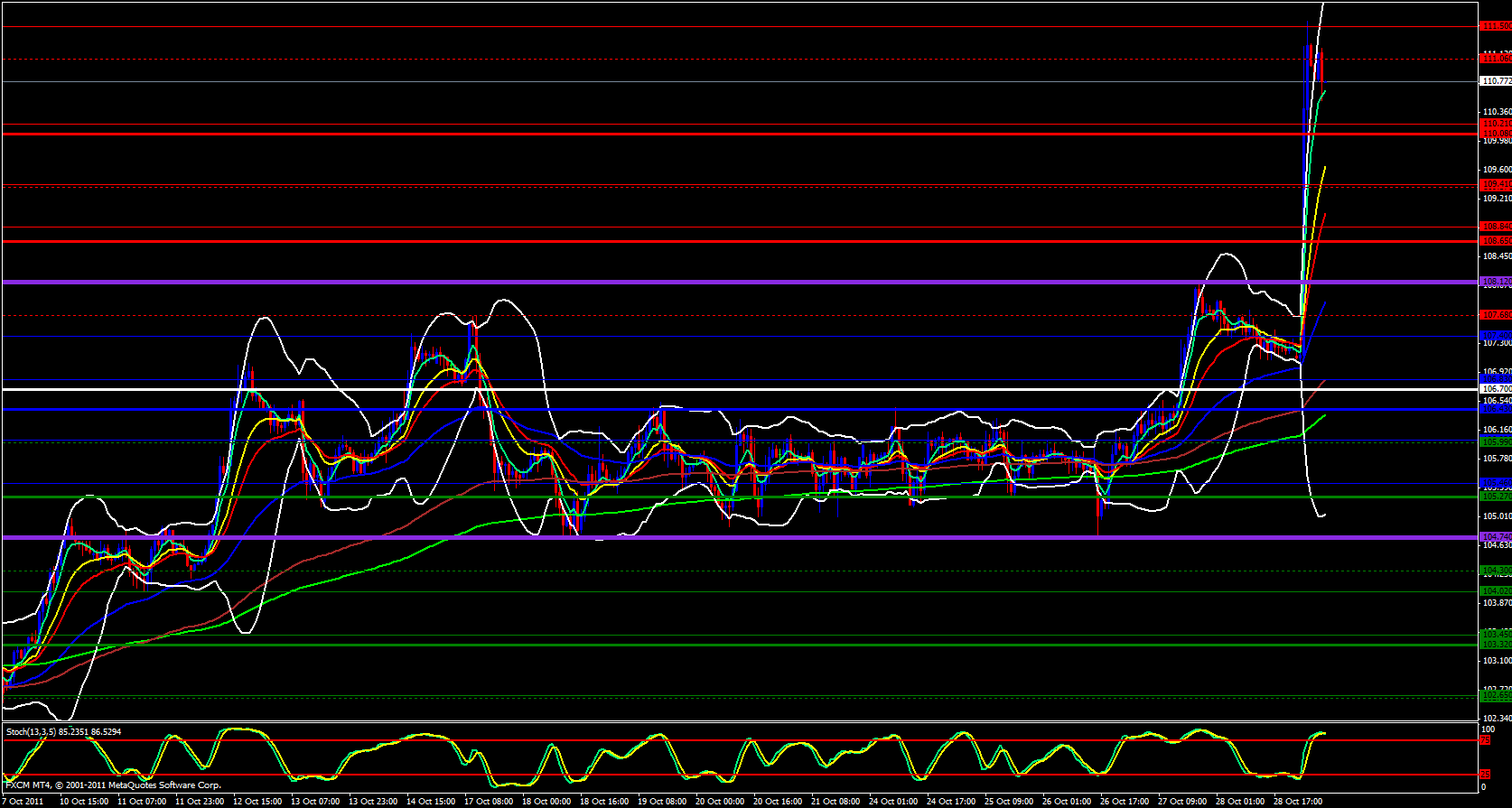
Task: Click the red 108.650 price tag
Action: tap(1495, 241)
